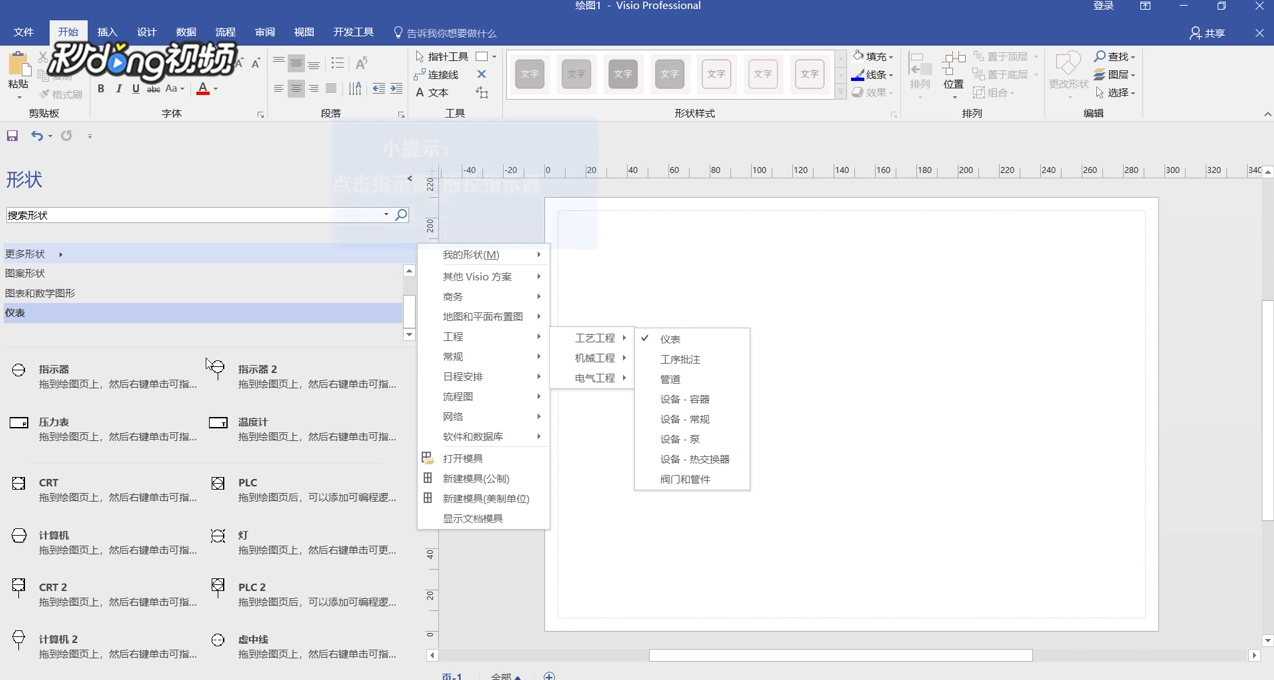
Task: Click the bullet list icon
Action: point(337,63)
